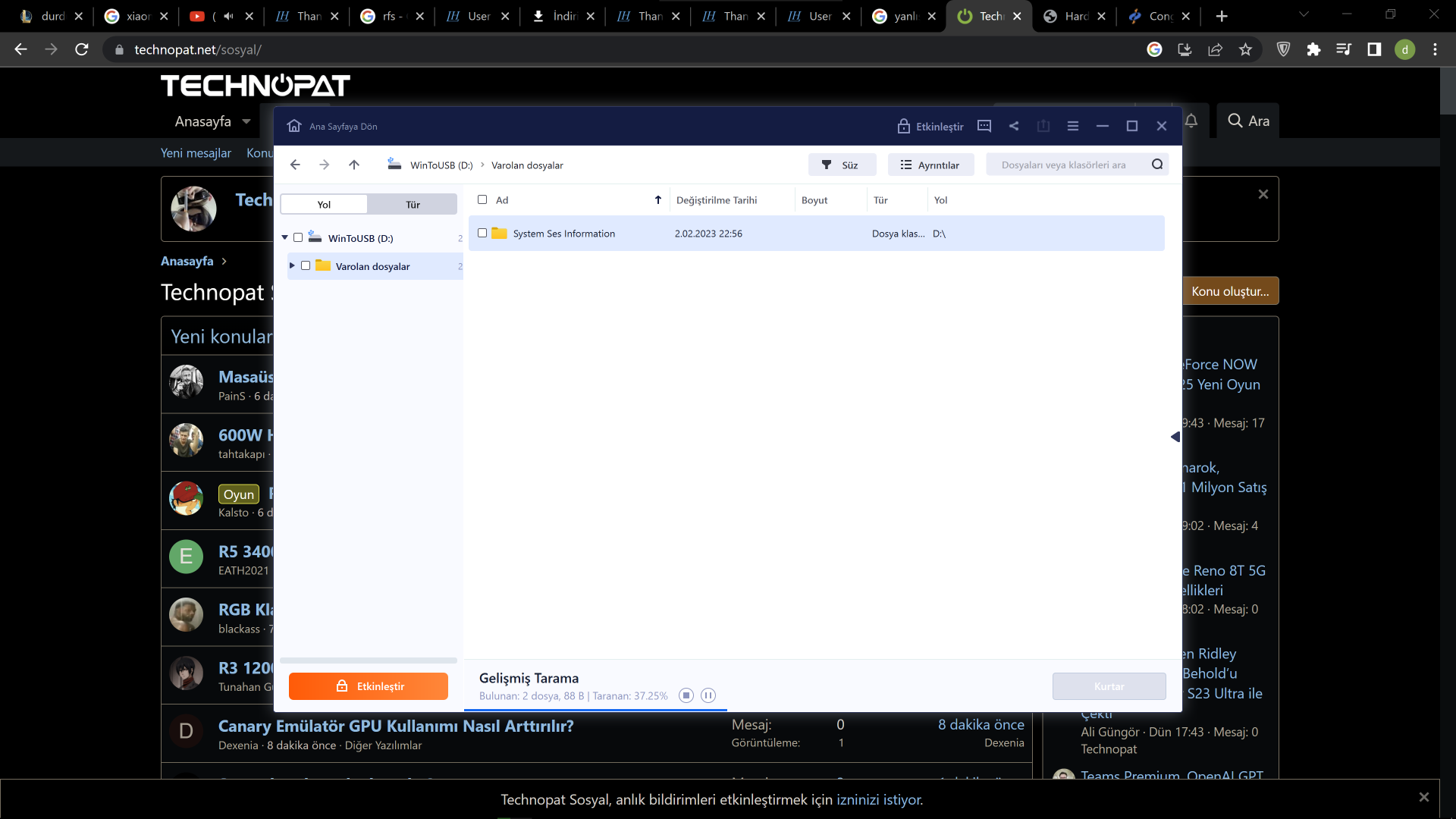Open the hamburger menu in the title bar
Viewport: 1456px width, 819px height.
tap(1072, 126)
